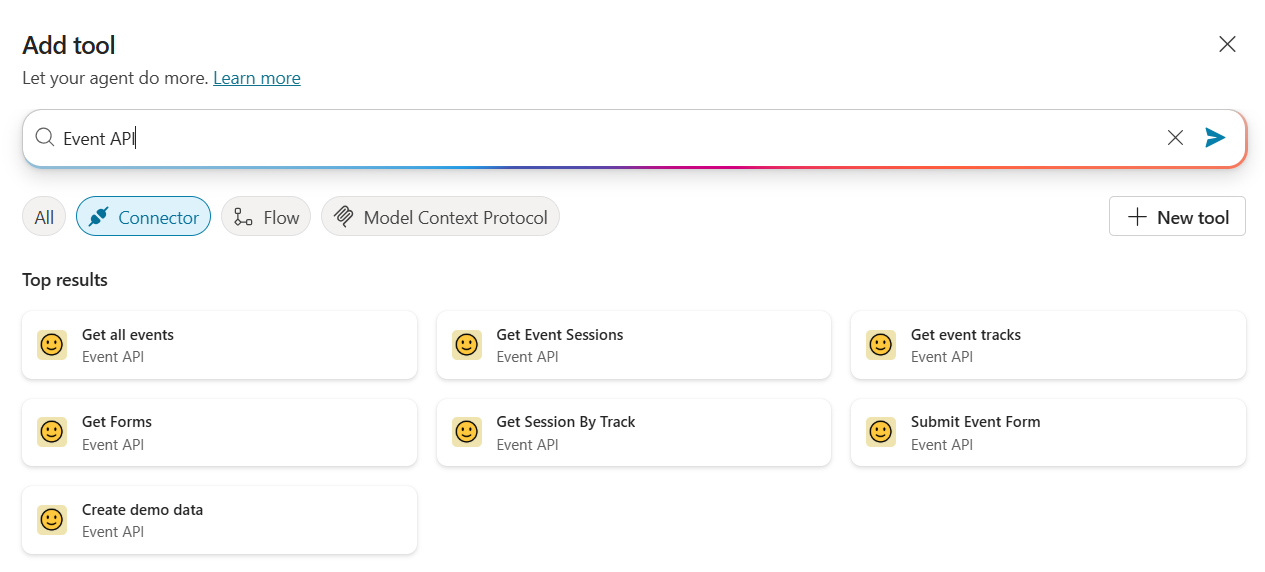Pick the Submit Event Form tool
Viewport: 1265px width, 572px height.
[1048, 432]
